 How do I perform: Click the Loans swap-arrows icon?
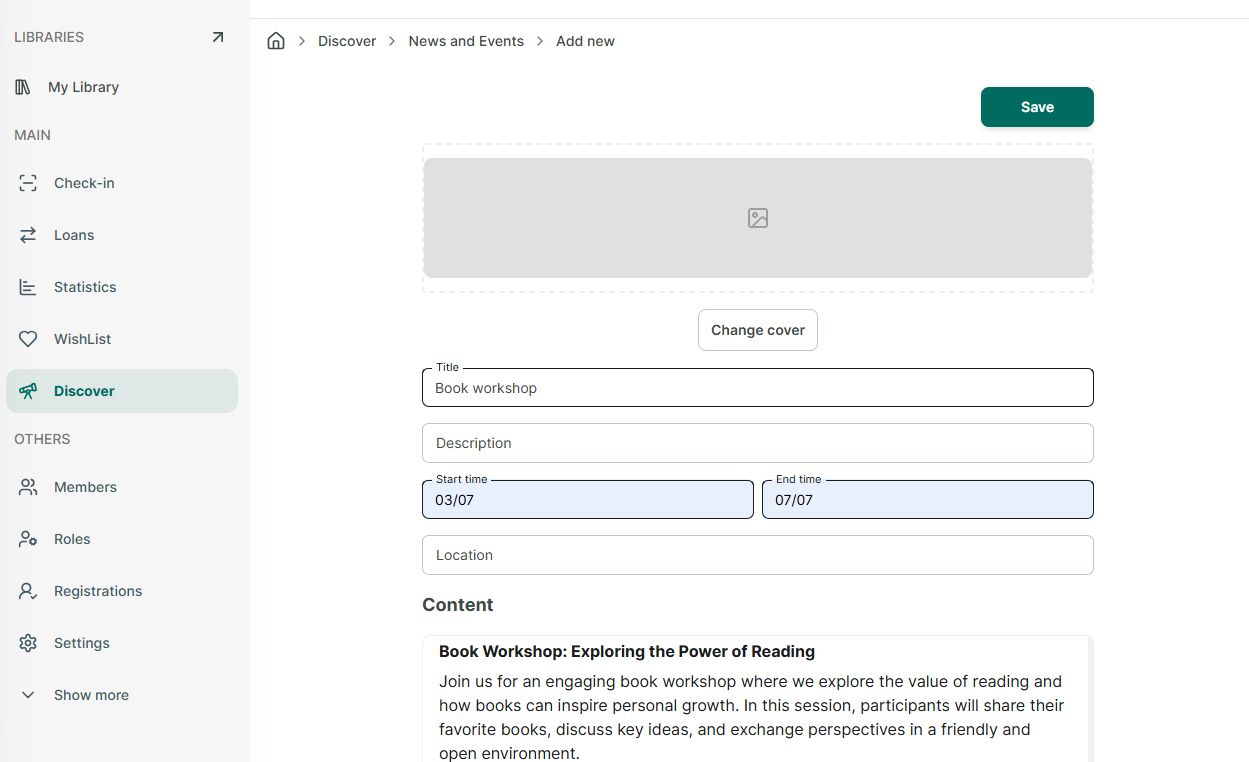28,235
